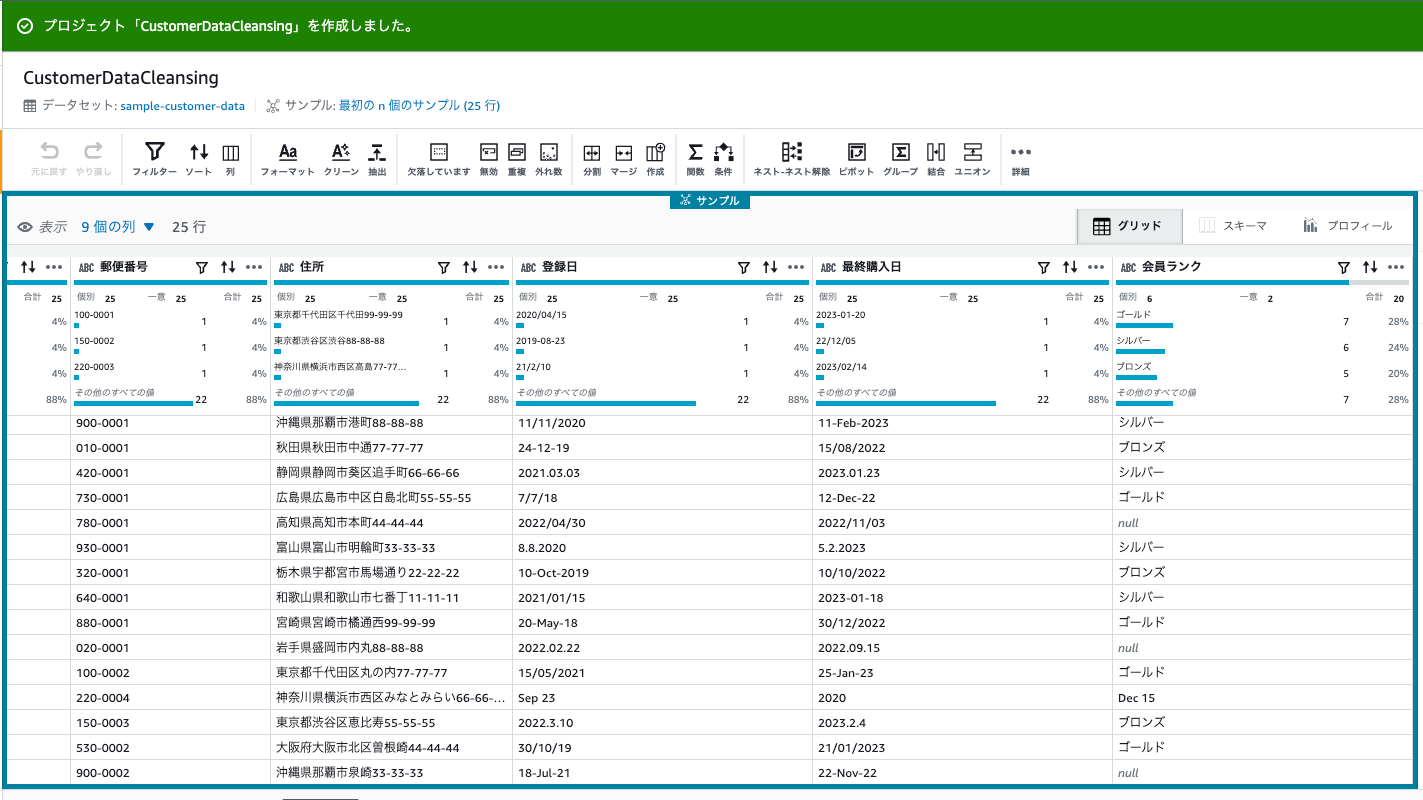Filter the 登録日 column
Screen dimensions: 1423x800
(744, 267)
